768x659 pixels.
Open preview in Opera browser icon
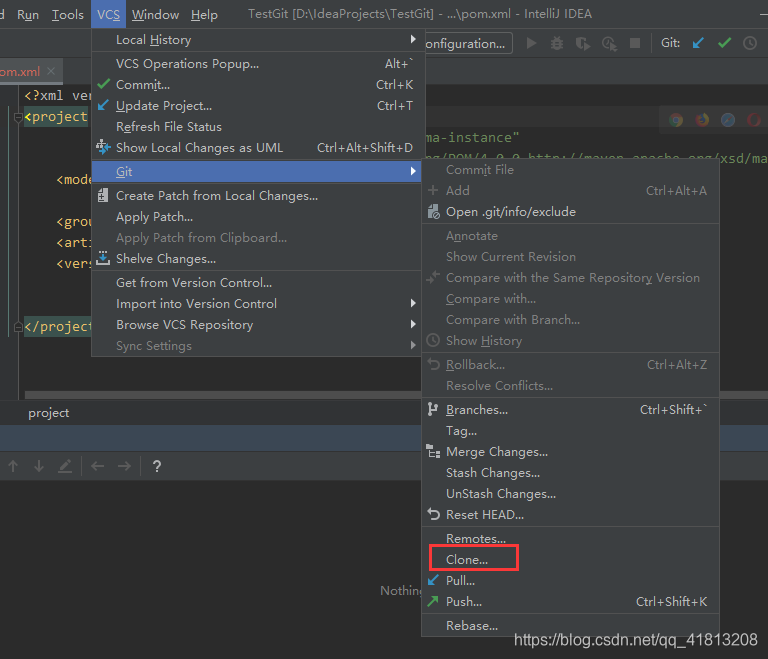(754, 120)
